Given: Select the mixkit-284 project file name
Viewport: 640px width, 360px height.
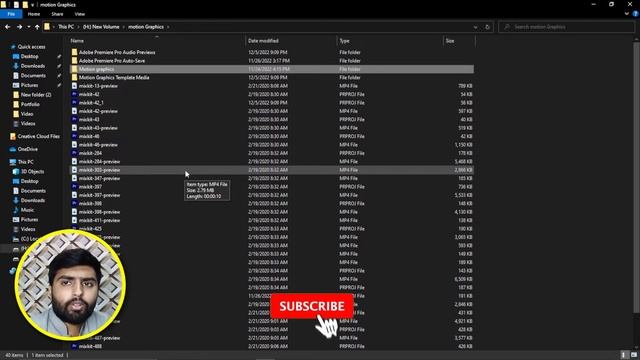Looking at the screenshot, I should 90,153.
